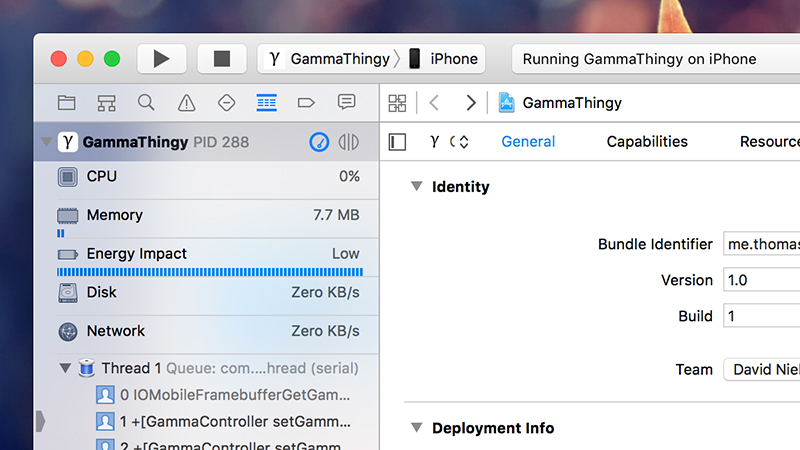
Task: Click the related items grid icon
Action: (397, 103)
